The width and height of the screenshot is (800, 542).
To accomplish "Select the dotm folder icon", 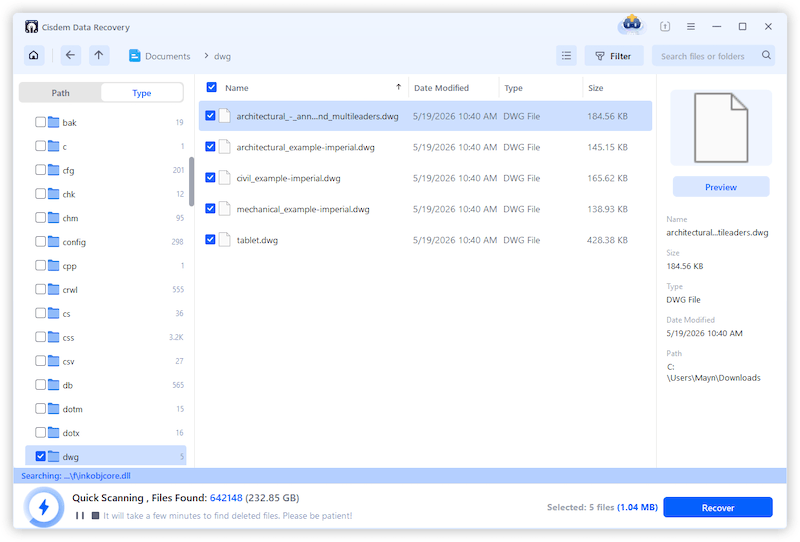I will coord(54,409).
